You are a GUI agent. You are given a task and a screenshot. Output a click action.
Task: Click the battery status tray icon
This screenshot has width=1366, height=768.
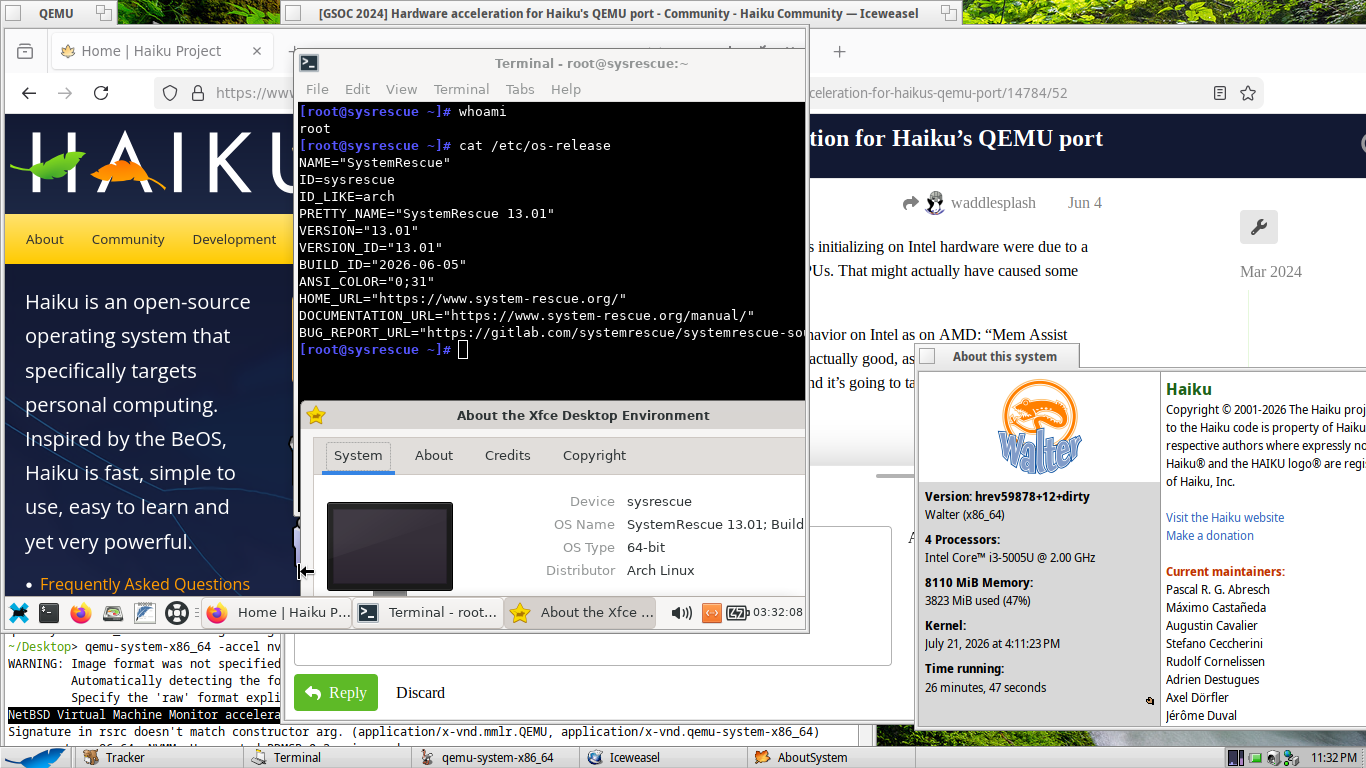coord(738,613)
